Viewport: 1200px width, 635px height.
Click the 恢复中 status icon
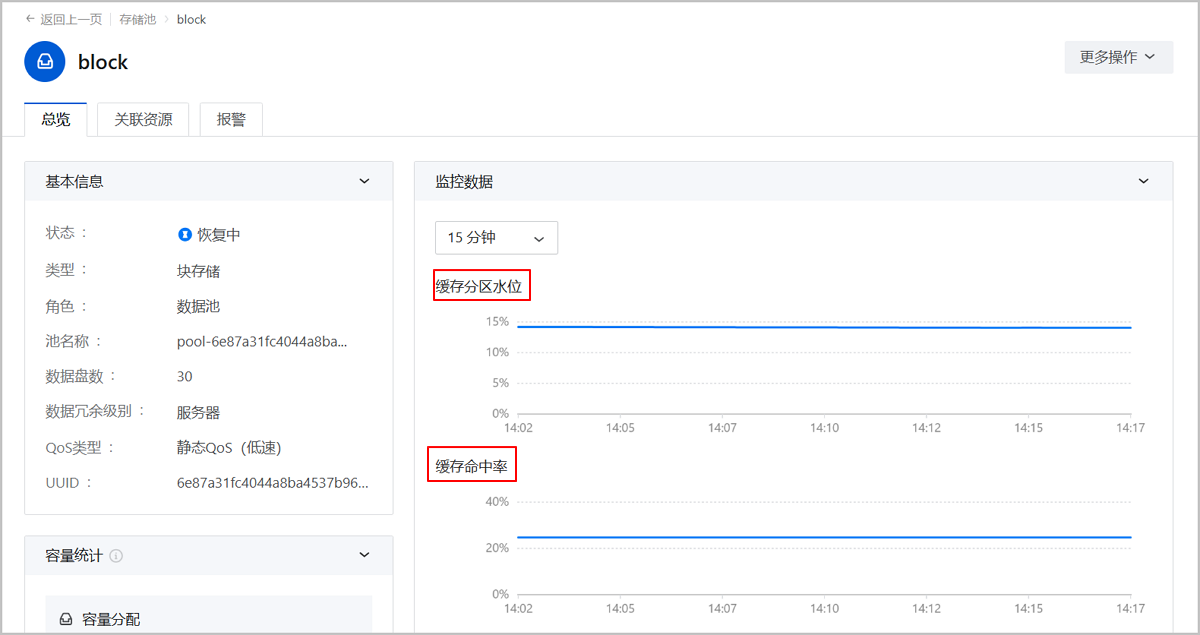(x=184, y=235)
